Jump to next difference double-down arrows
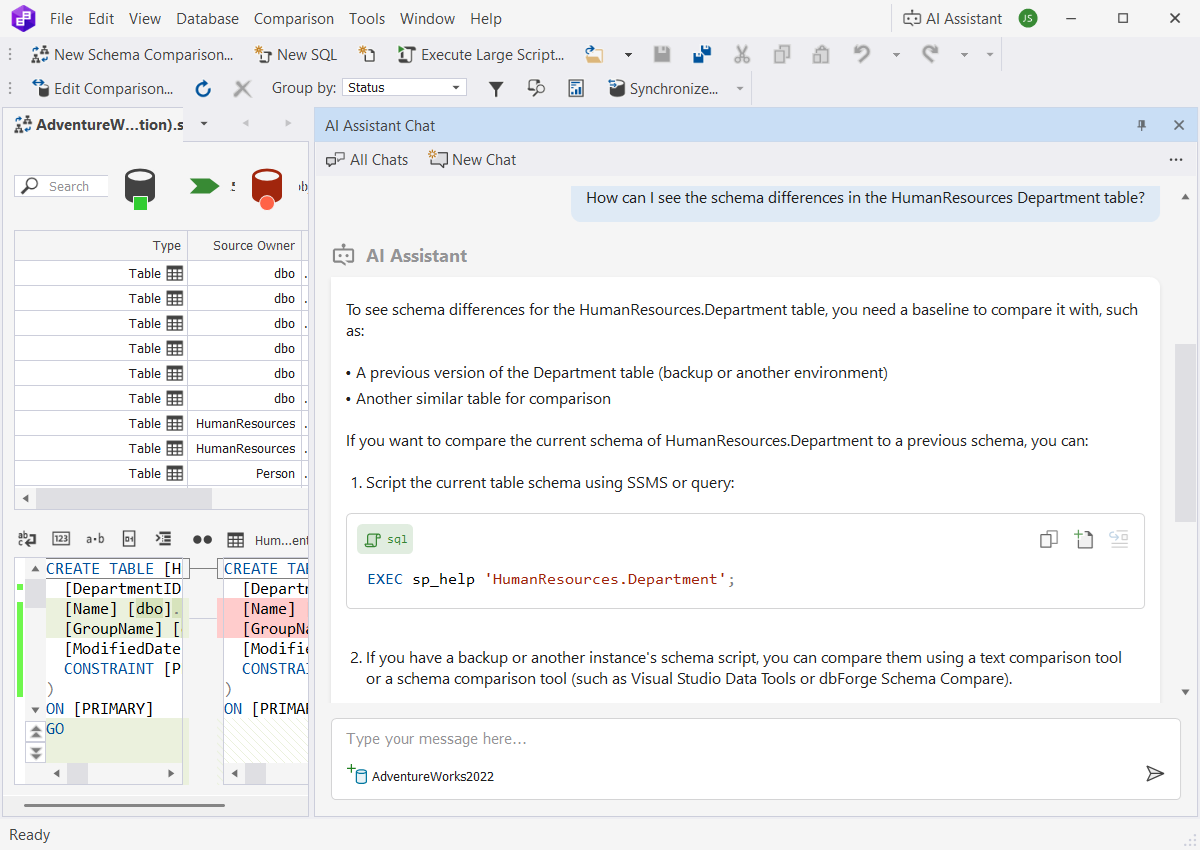 point(35,753)
